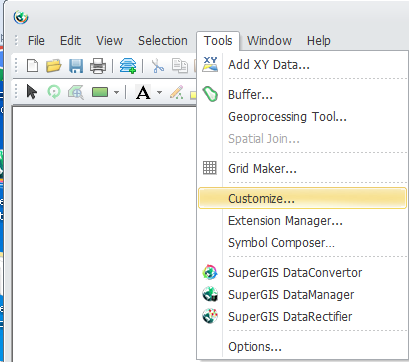Choose Buffer from the Tools menu

coord(302,95)
